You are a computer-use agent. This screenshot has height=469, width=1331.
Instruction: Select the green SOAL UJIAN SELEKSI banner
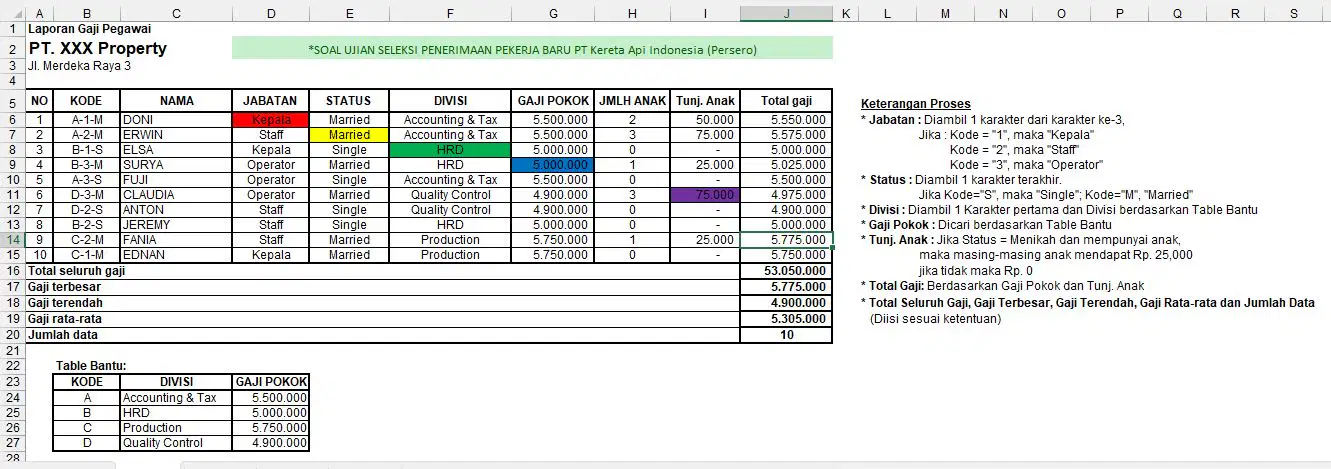coord(532,49)
